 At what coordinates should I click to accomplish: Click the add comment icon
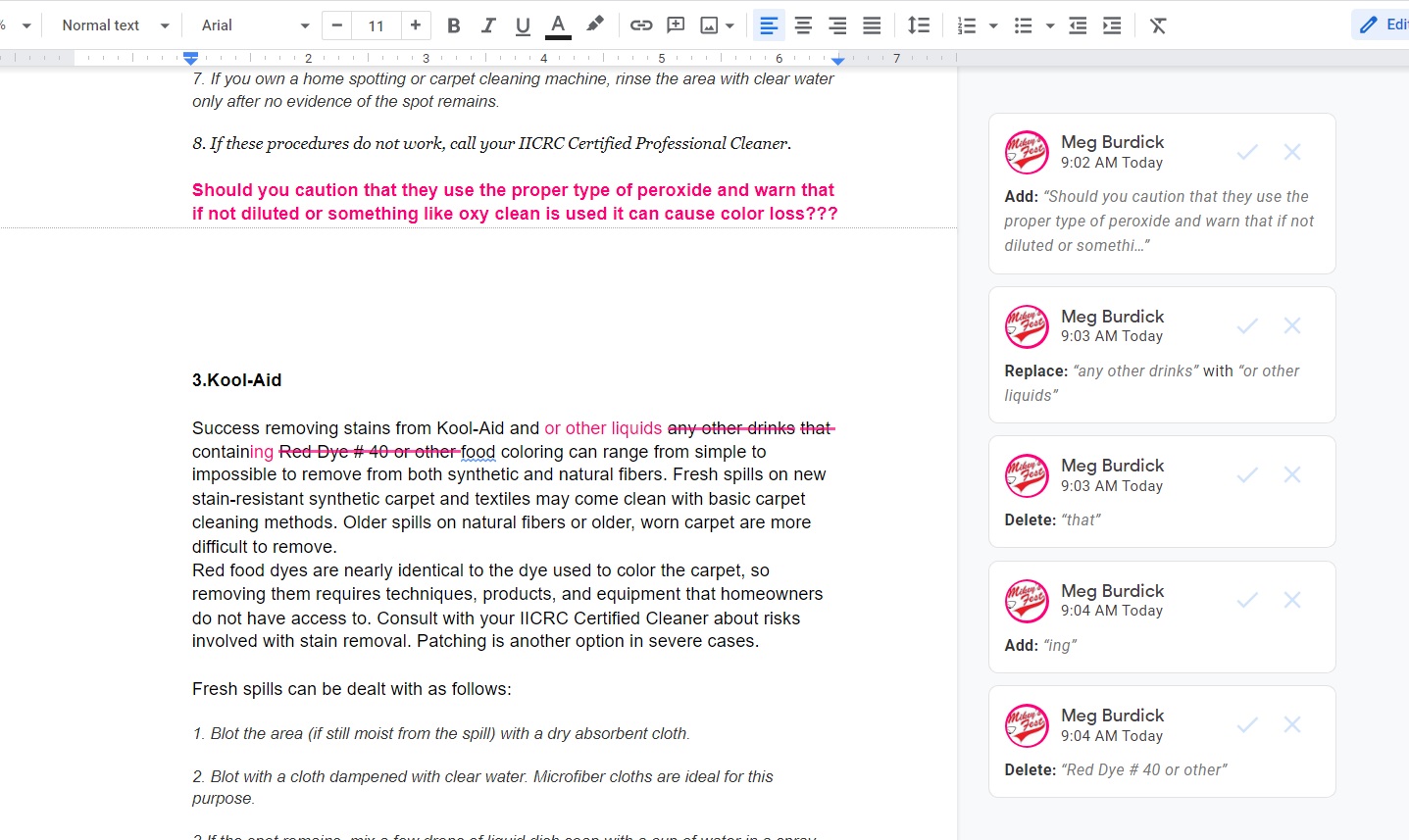[x=676, y=25]
